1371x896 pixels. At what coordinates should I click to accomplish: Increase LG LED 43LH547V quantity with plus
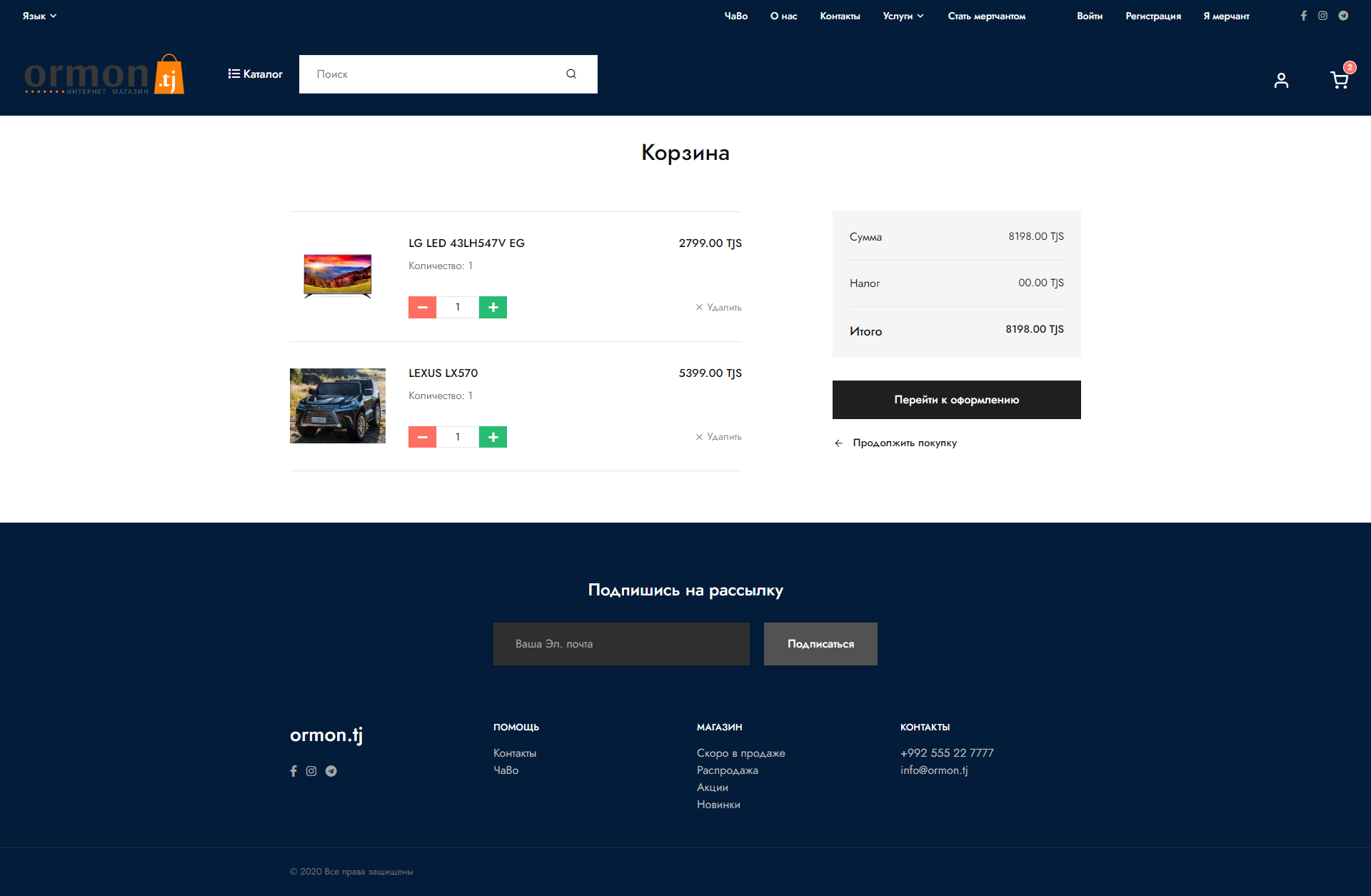point(493,308)
